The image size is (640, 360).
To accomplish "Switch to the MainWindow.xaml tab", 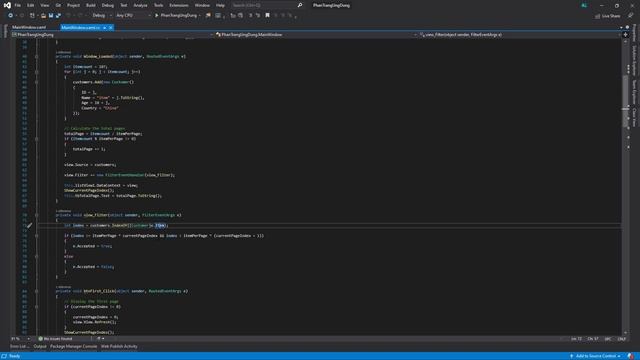I will click(29, 27).
